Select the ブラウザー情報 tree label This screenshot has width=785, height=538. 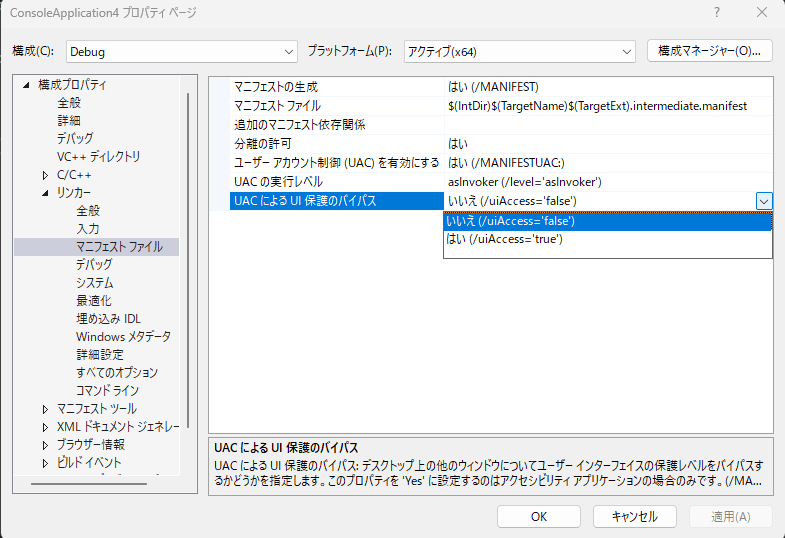click(91, 445)
